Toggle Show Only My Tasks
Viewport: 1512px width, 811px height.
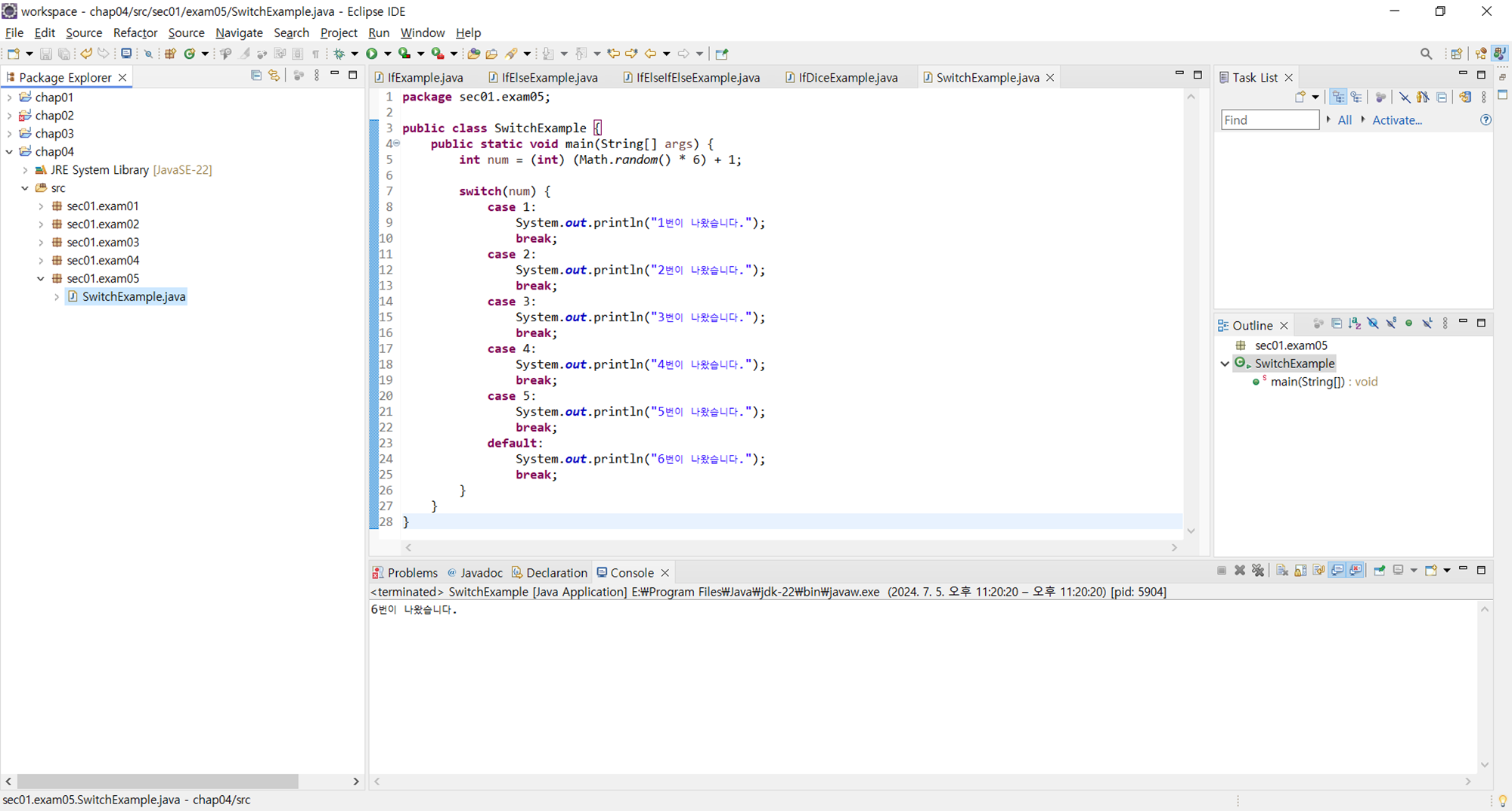tap(1423, 97)
